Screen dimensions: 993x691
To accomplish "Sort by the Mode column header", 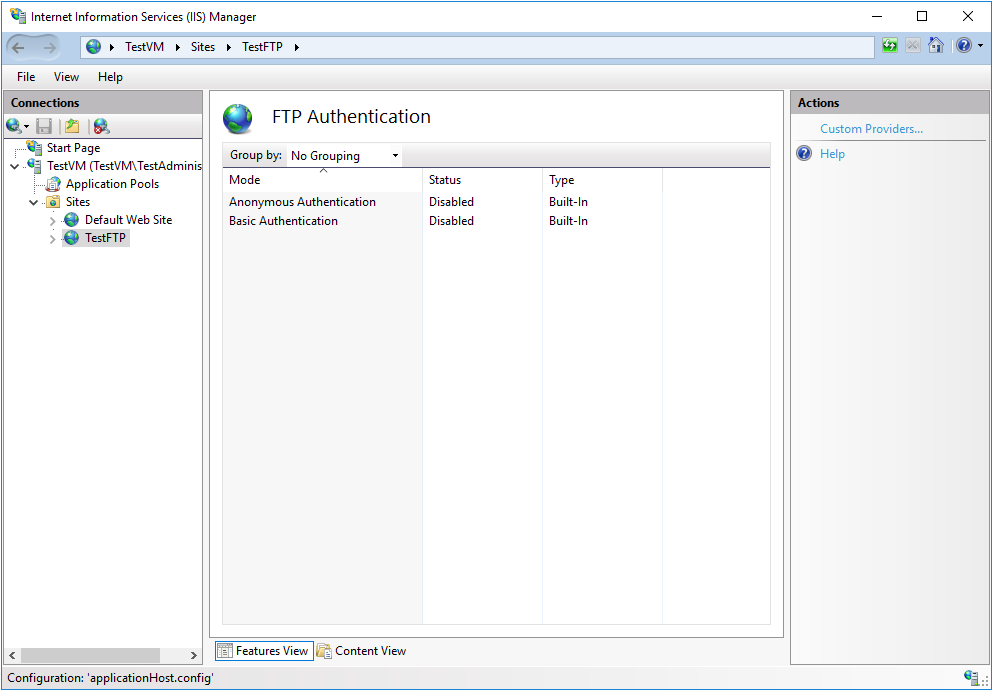I will pyautogui.click(x=322, y=180).
